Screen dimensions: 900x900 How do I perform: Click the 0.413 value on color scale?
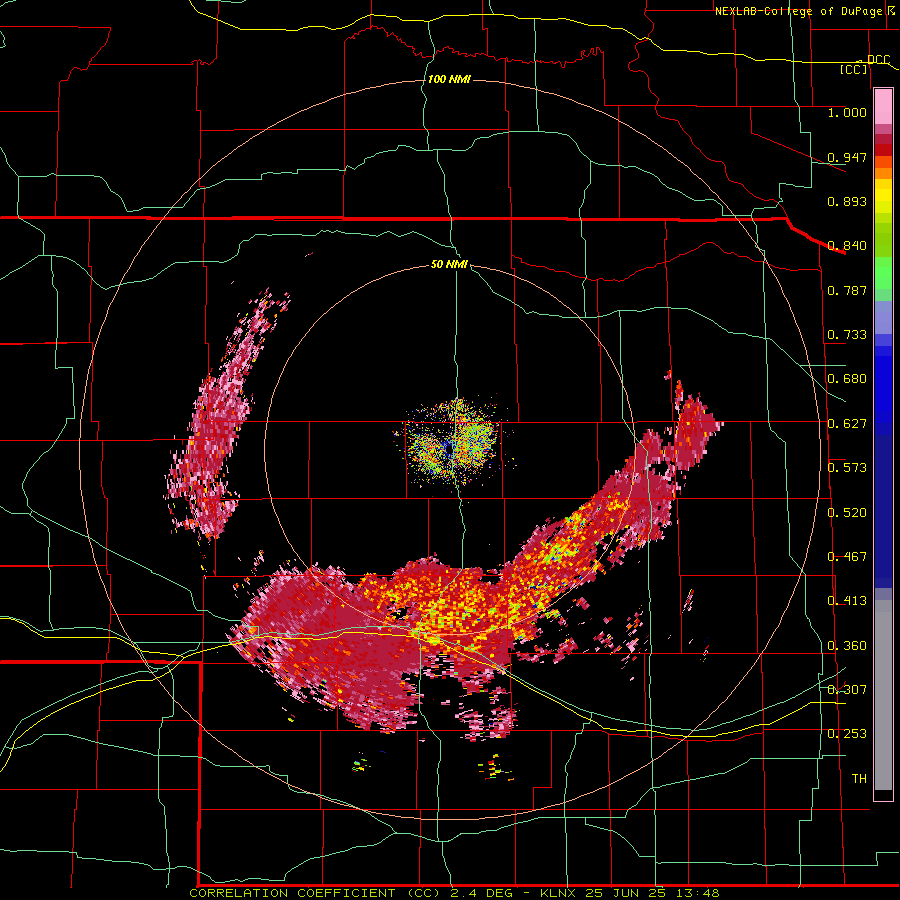tap(847, 600)
